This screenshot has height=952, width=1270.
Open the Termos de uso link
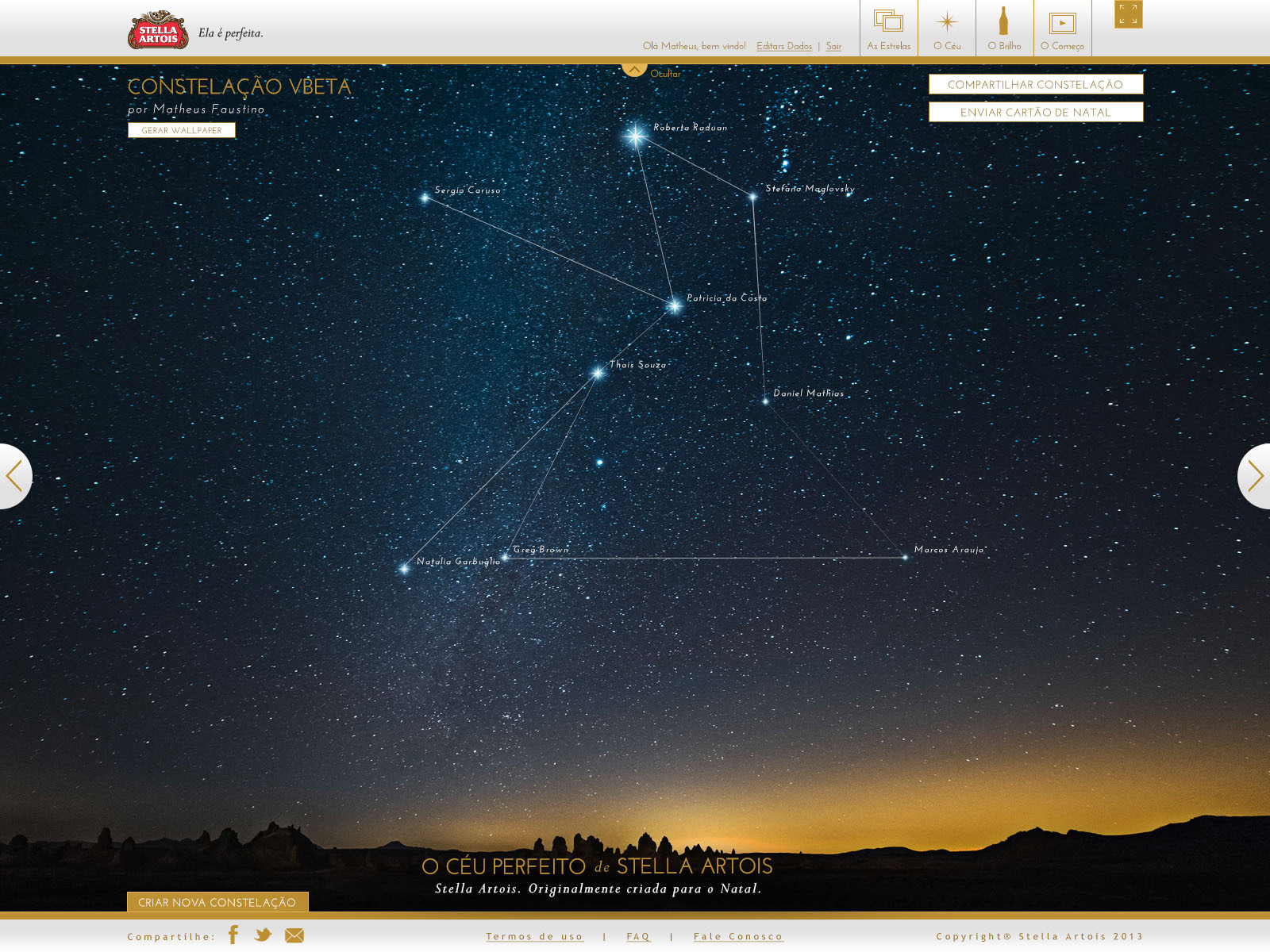(534, 937)
